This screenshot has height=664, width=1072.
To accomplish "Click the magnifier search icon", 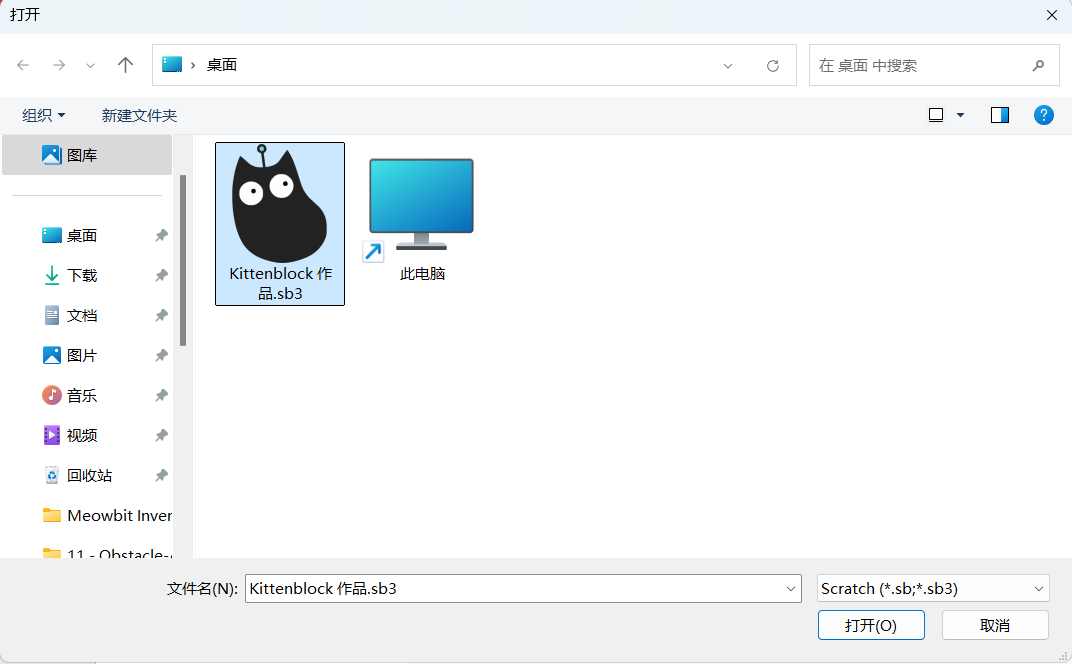I will pyautogui.click(x=1038, y=66).
